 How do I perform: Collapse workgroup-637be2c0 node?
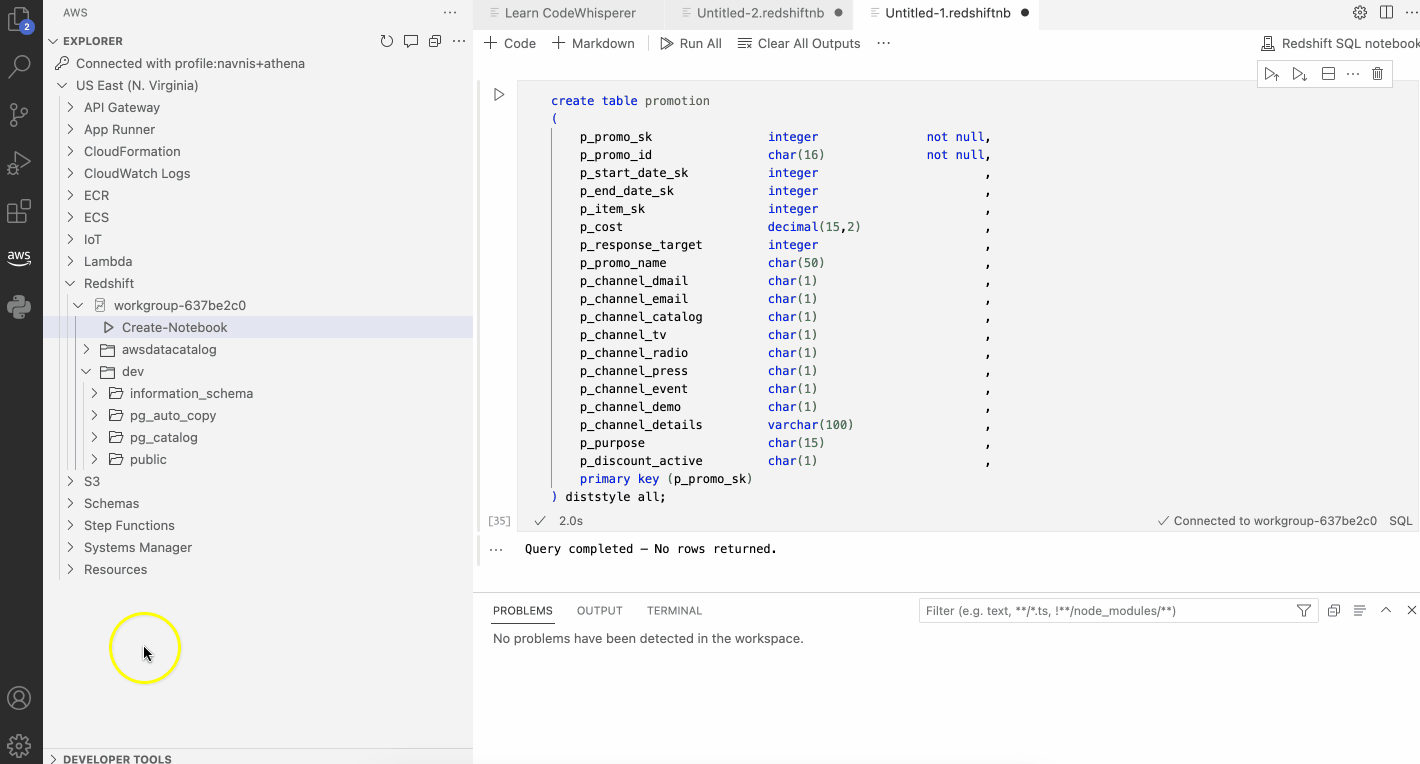pos(78,305)
